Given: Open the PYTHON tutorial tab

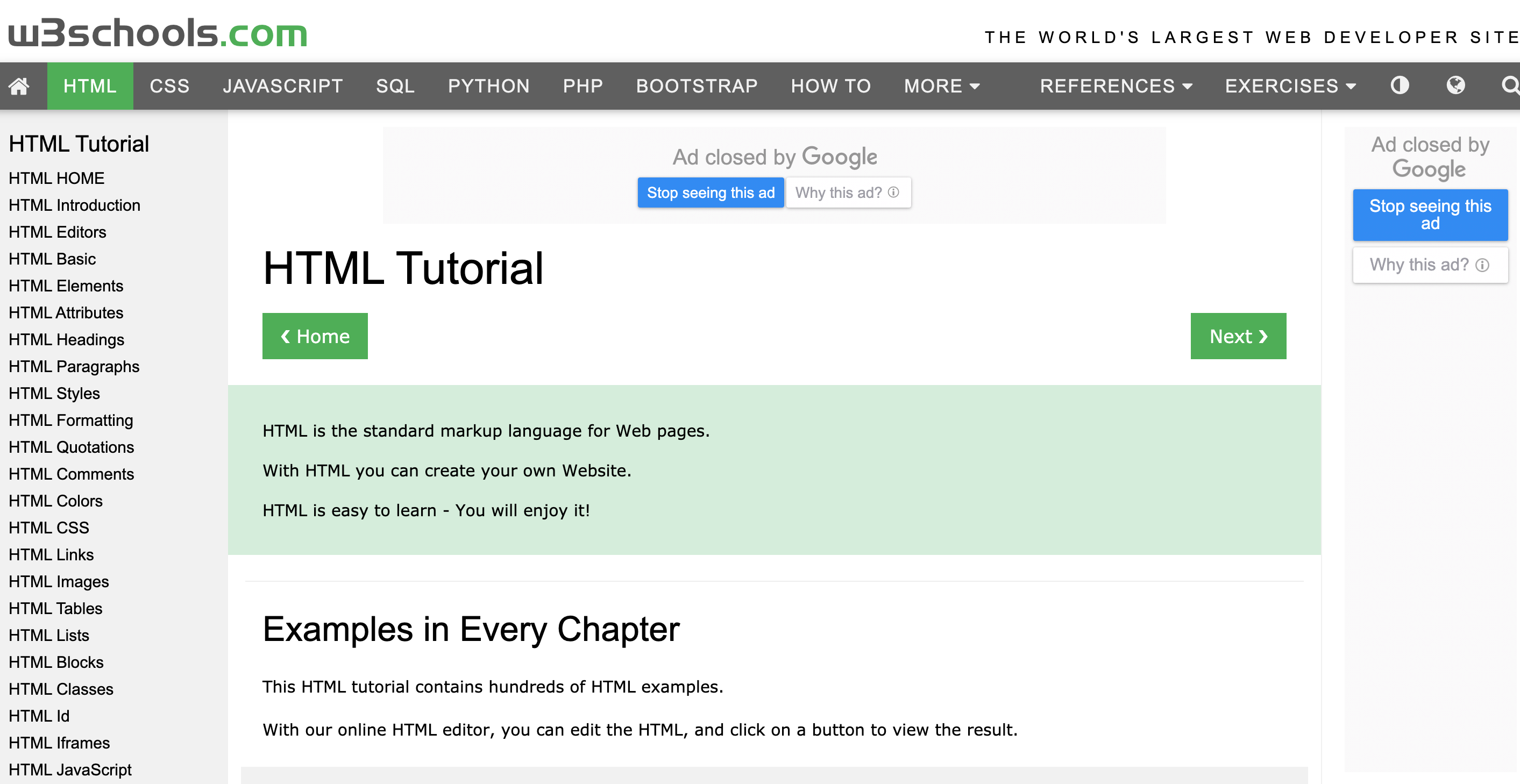Looking at the screenshot, I should 488,86.
